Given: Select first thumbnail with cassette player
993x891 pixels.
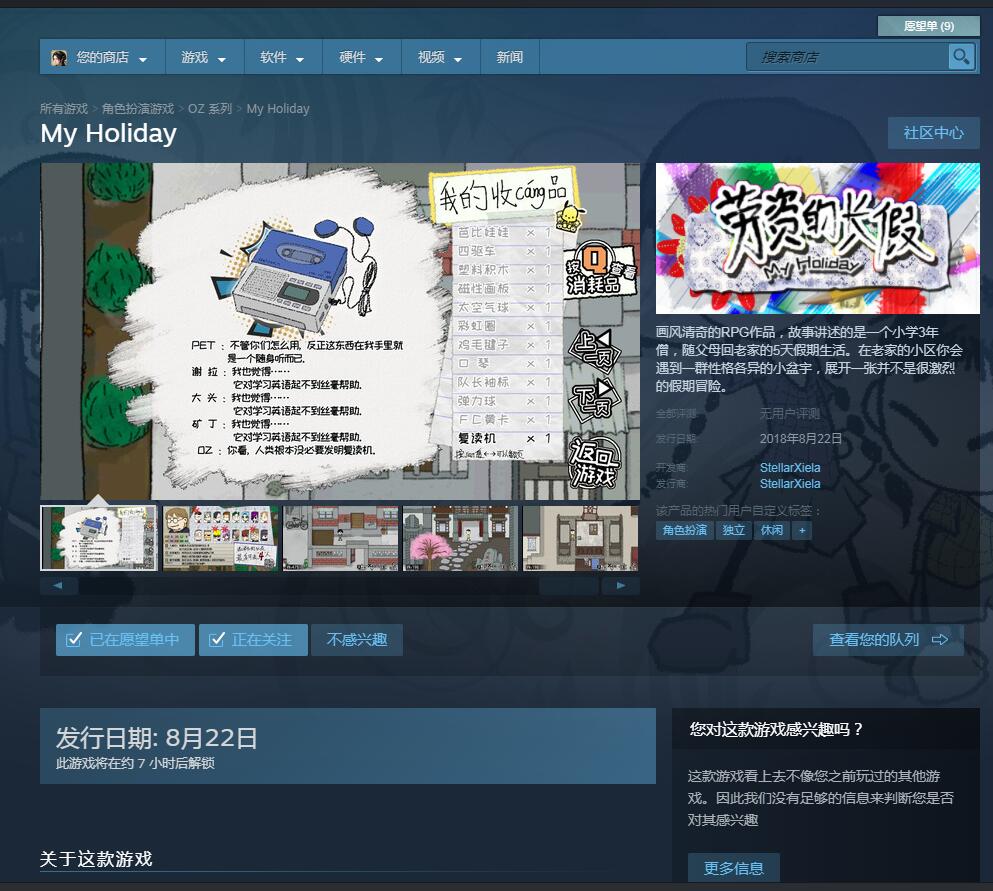Looking at the screenshot, I should pyautogui.click(x=99, y=538).
